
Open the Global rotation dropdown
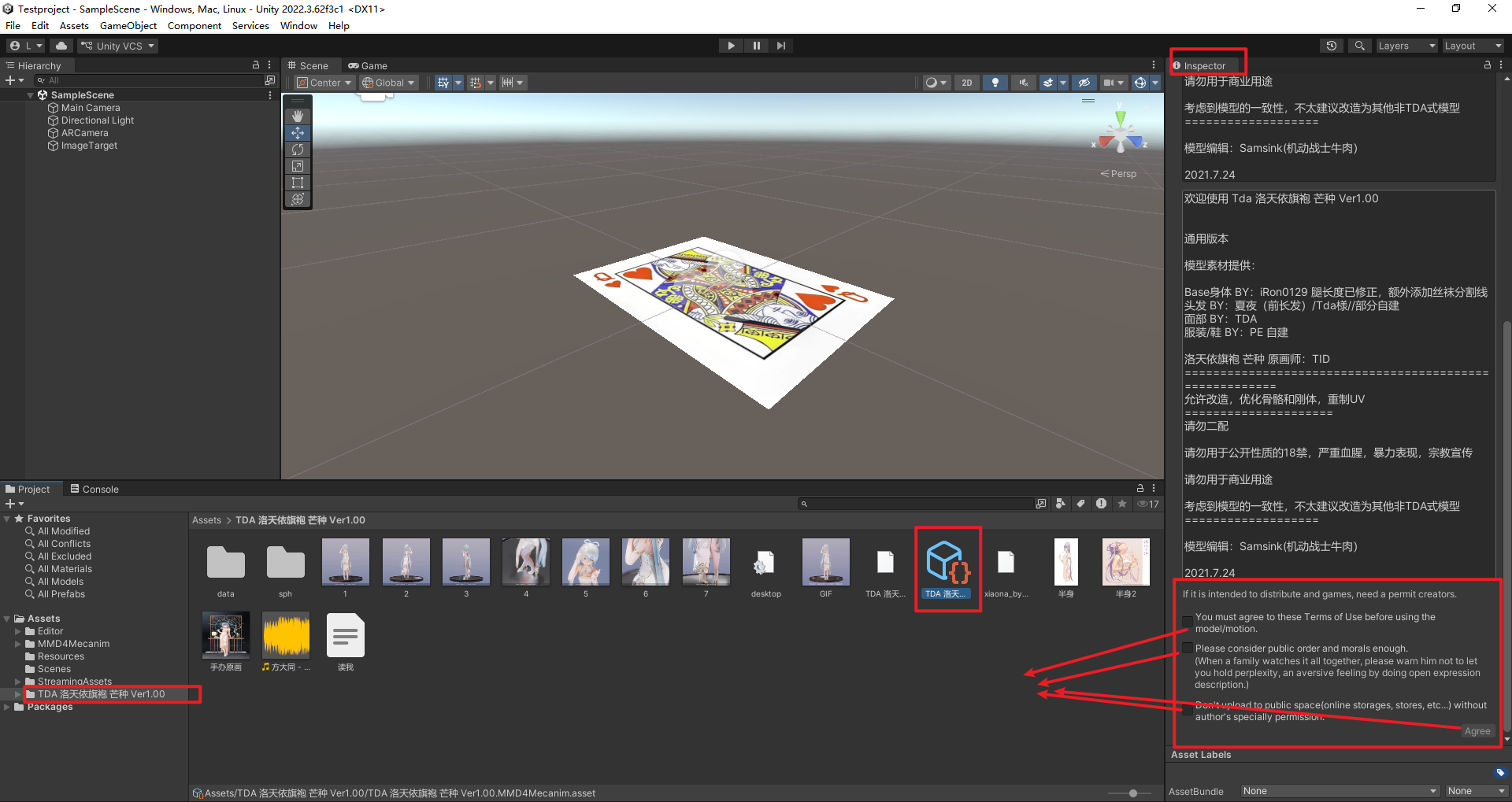pos(388,83)
